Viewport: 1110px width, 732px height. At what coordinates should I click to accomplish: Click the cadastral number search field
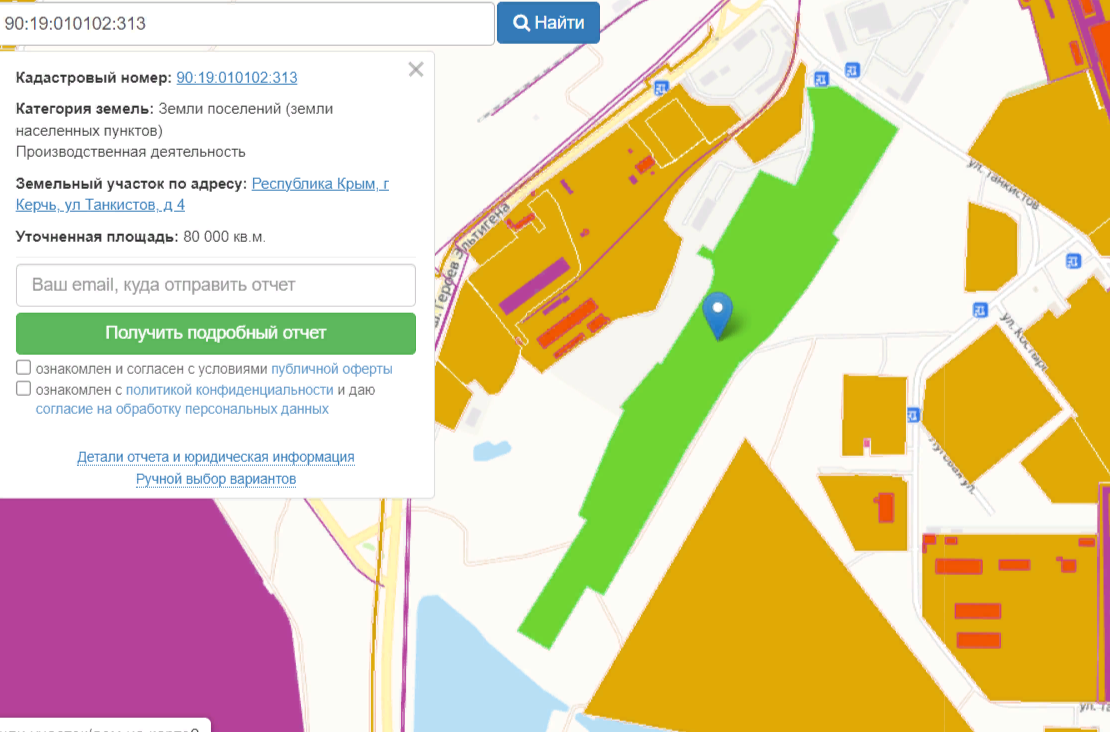point(246,23)
